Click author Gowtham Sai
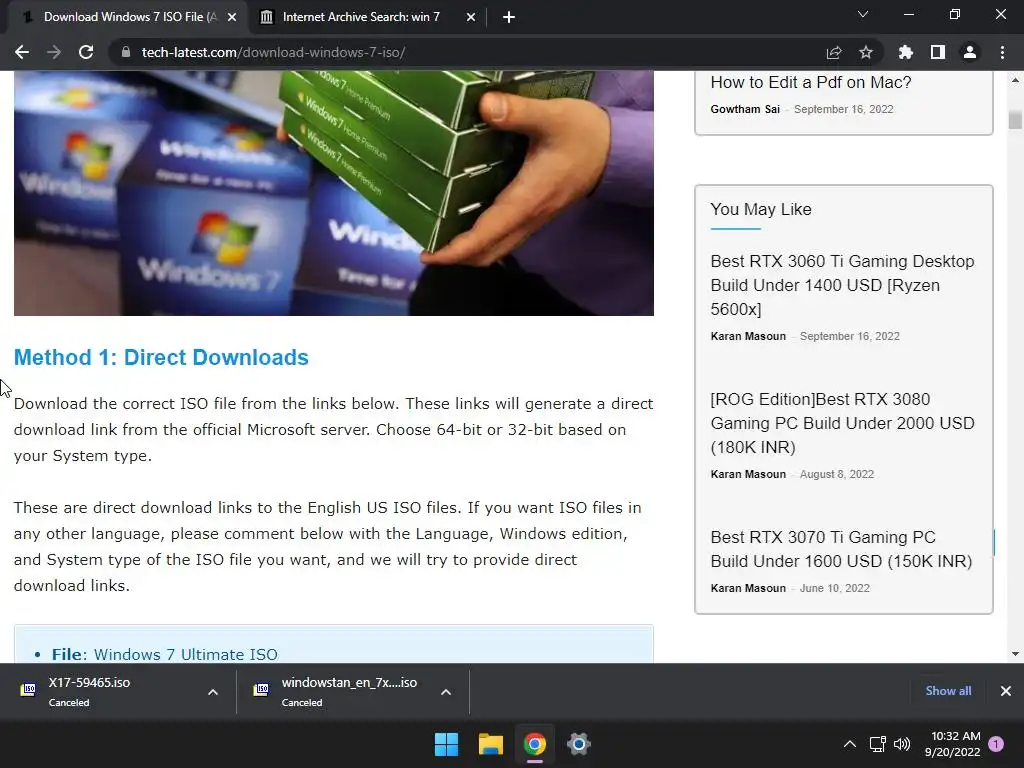This screenshot has height=768, width=1024. click(x=745, y=109)
